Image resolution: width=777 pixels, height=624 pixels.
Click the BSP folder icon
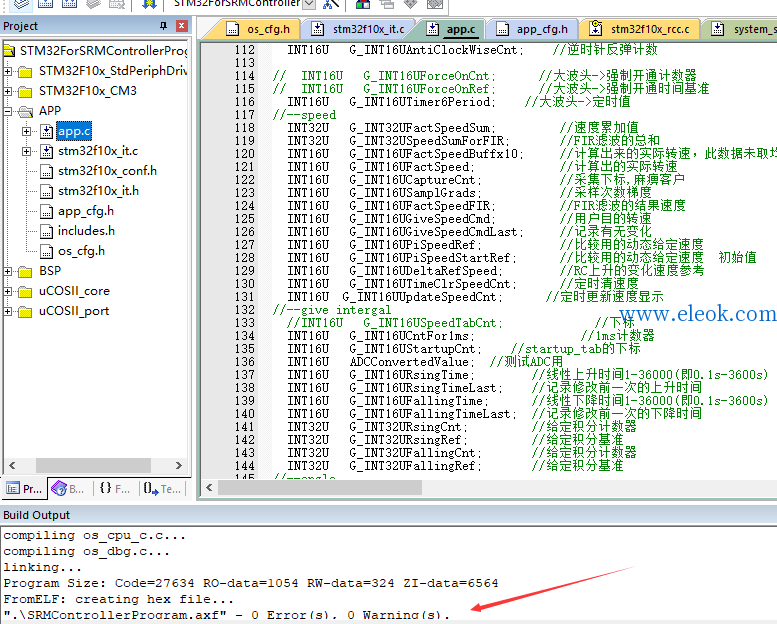click(x=25, y=272)
